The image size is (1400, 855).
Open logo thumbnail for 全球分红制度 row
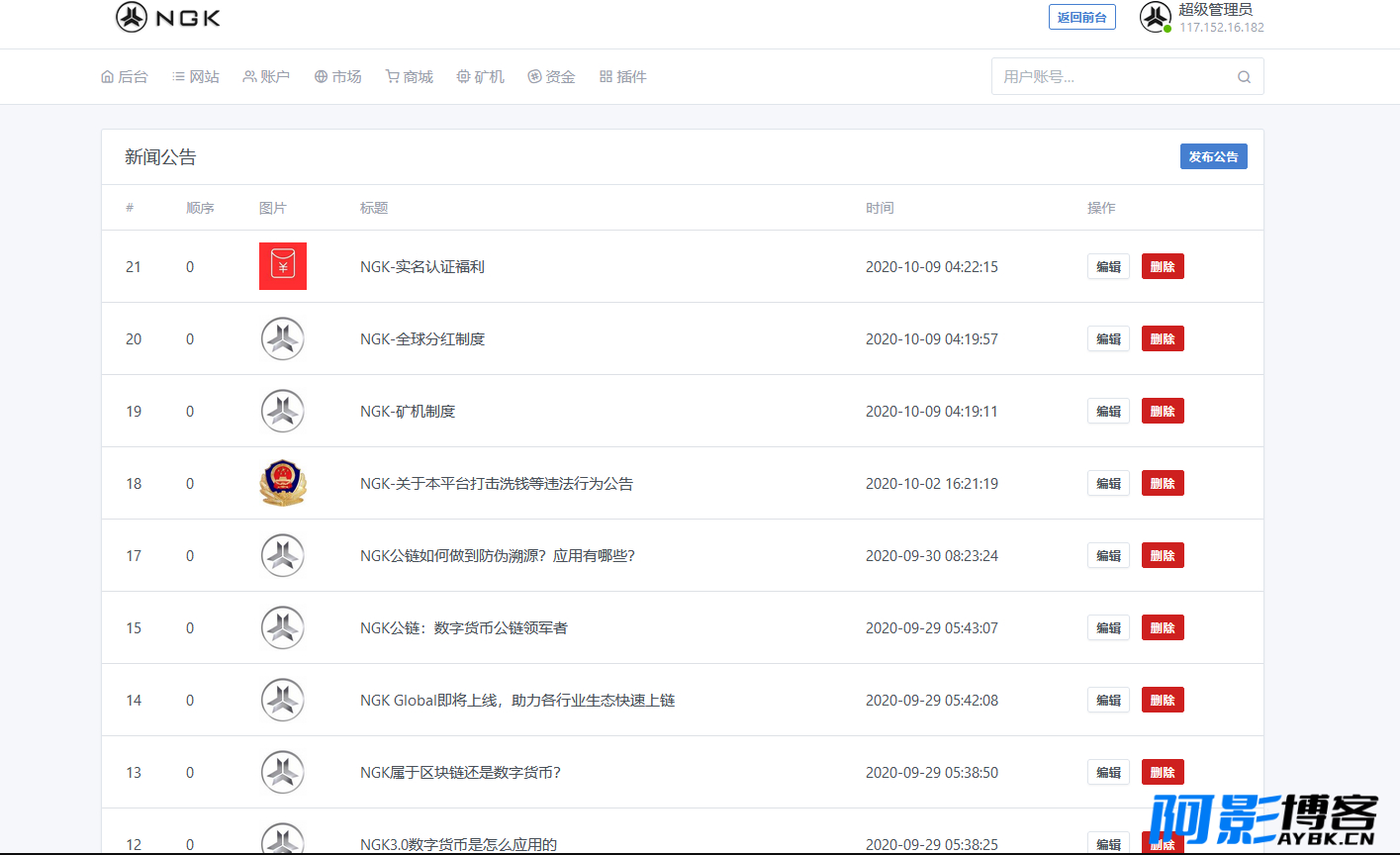point(283,338)
